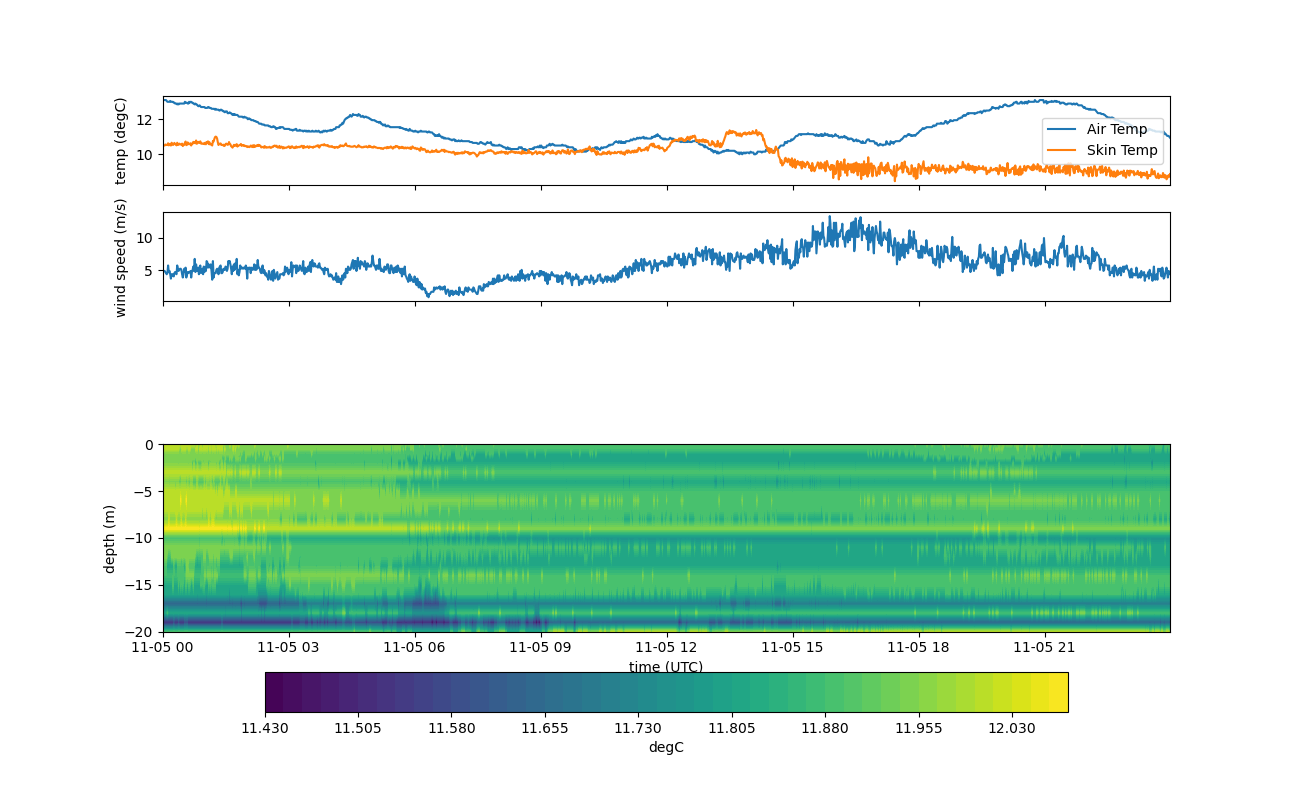The width and height of the screenshot is (1300, 800).
Task: Click the Air Temp legend entry
Action: click(x=1116, y=129)
